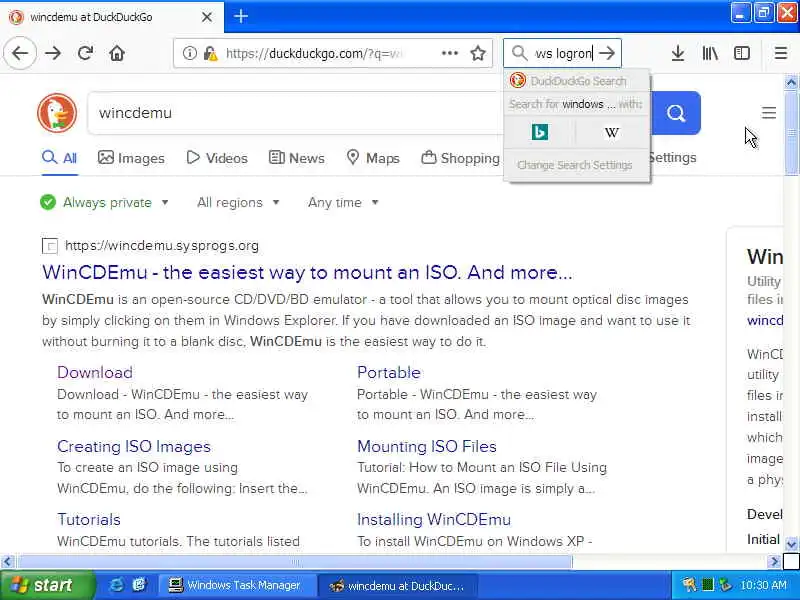The width and height of the screenshot is (800, 600).
Task: Click the horizontal scrollbar thumb
Action: (294, 562)
